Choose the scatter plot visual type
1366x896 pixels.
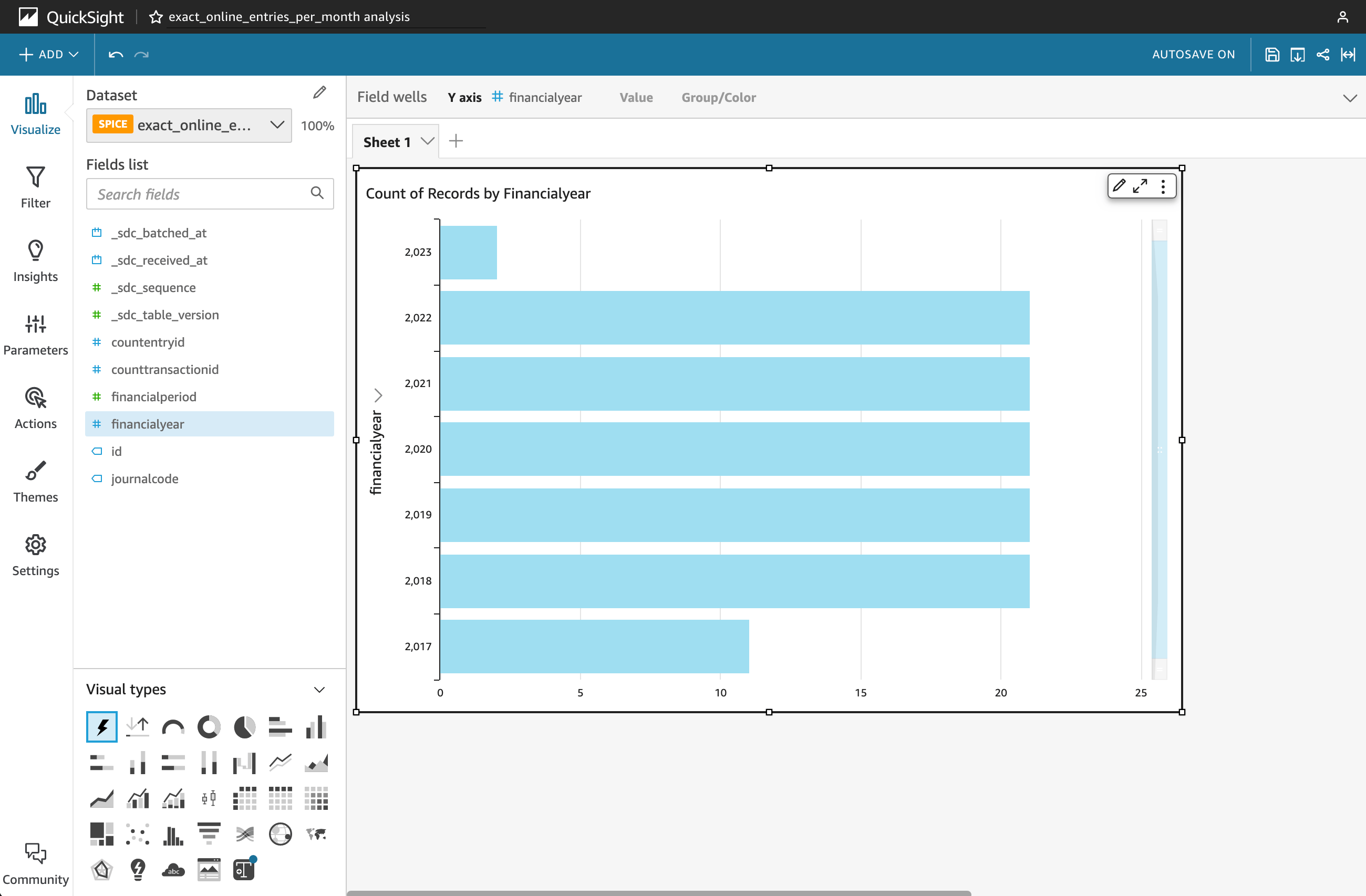click(x=138, y=834)
